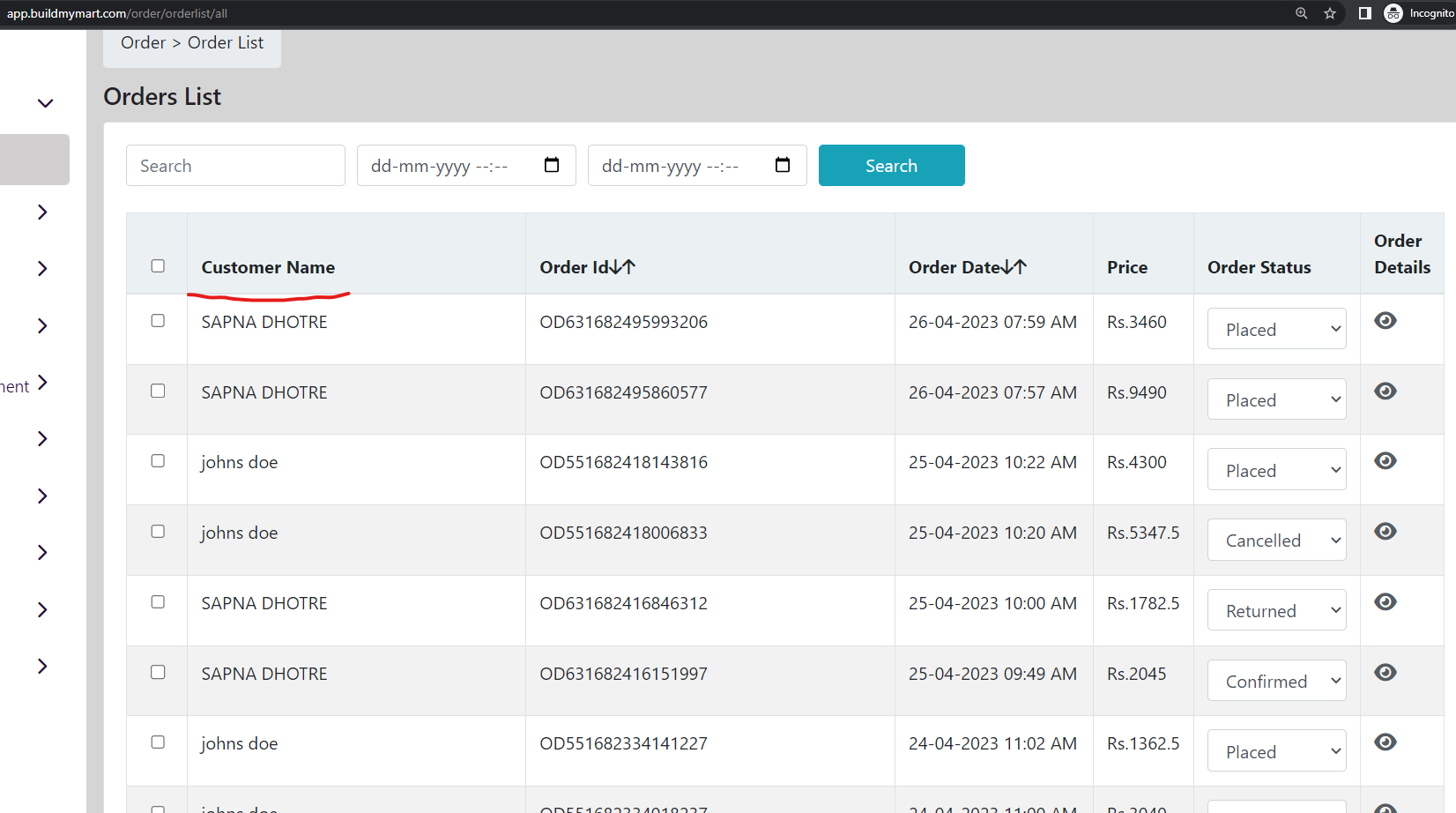The width and height of the screenshot is (1456, 813).
Task: Click order ID OD631682495860577
Action: [623, 392]
